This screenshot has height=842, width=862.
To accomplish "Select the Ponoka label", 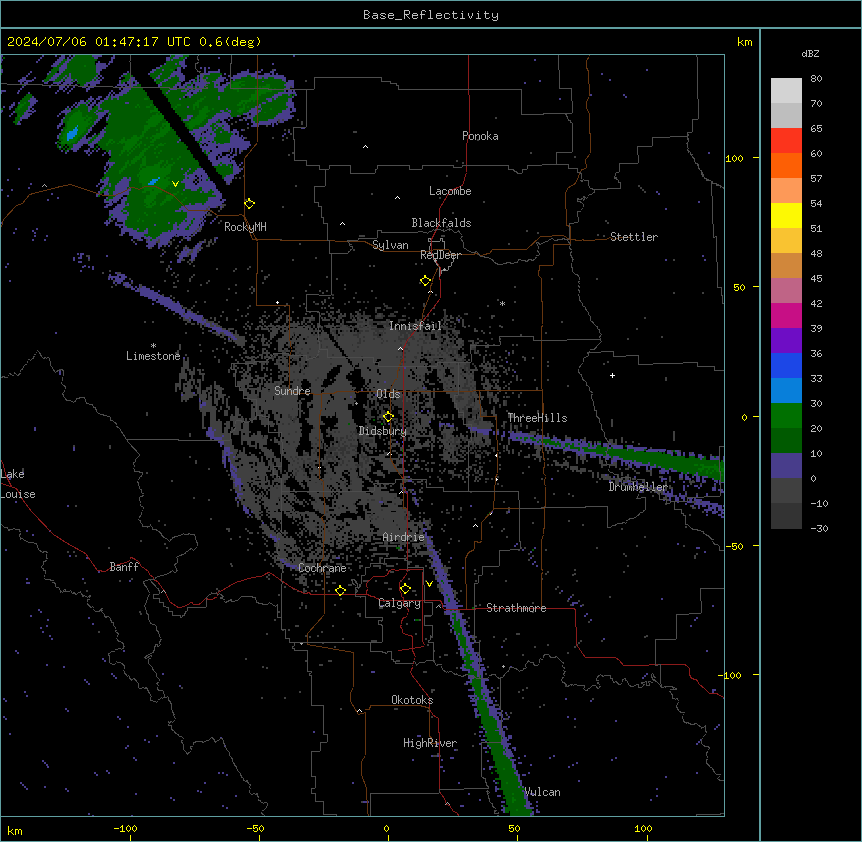I will (480, 136).
